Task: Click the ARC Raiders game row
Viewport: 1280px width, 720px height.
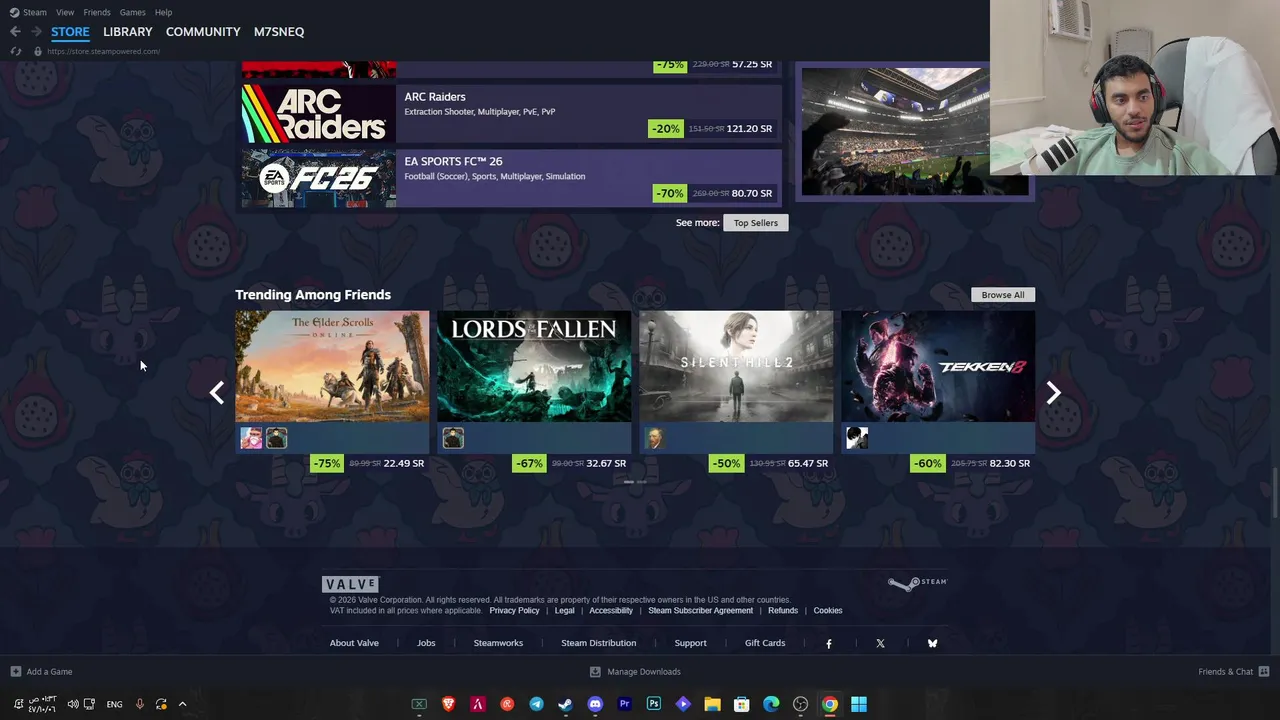Action: tap(511, 113)
